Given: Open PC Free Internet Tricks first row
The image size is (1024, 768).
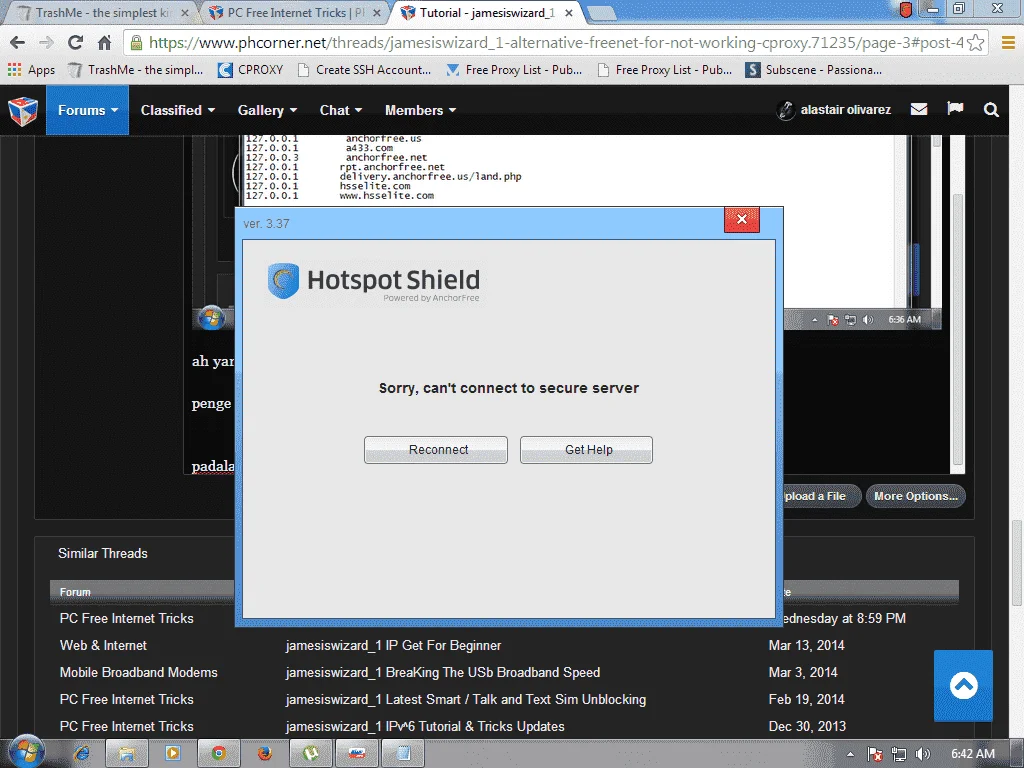Looking at the screenshot, I should (127, 618).
